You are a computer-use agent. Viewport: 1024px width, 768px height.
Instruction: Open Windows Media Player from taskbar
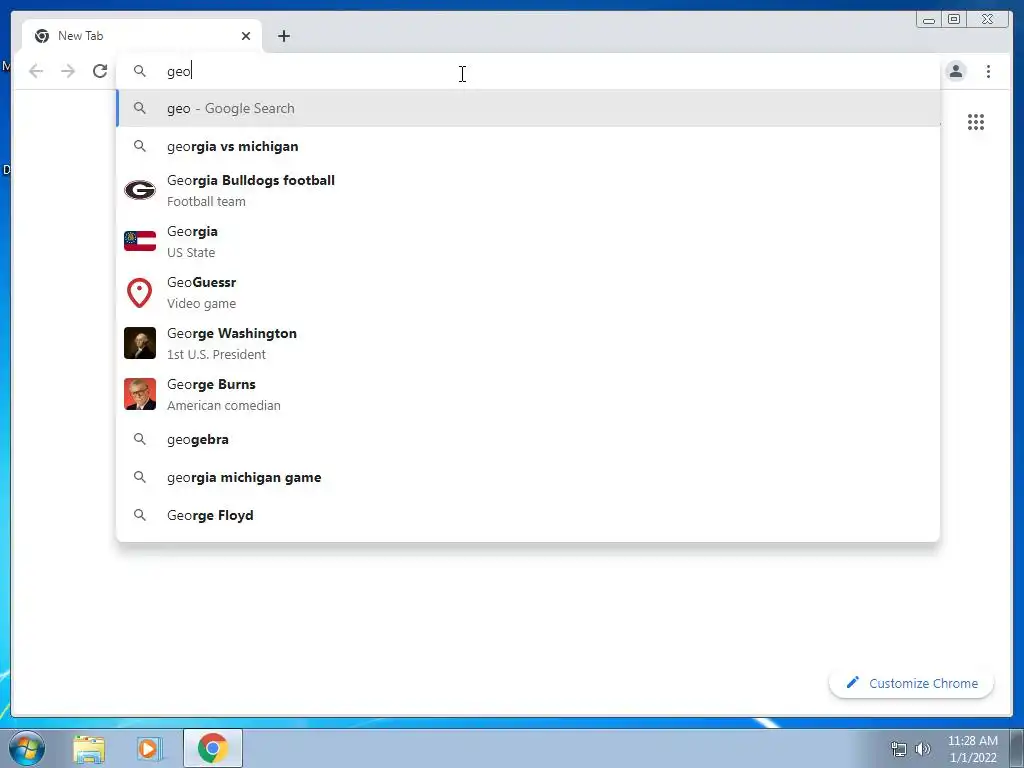coord(149,748)
